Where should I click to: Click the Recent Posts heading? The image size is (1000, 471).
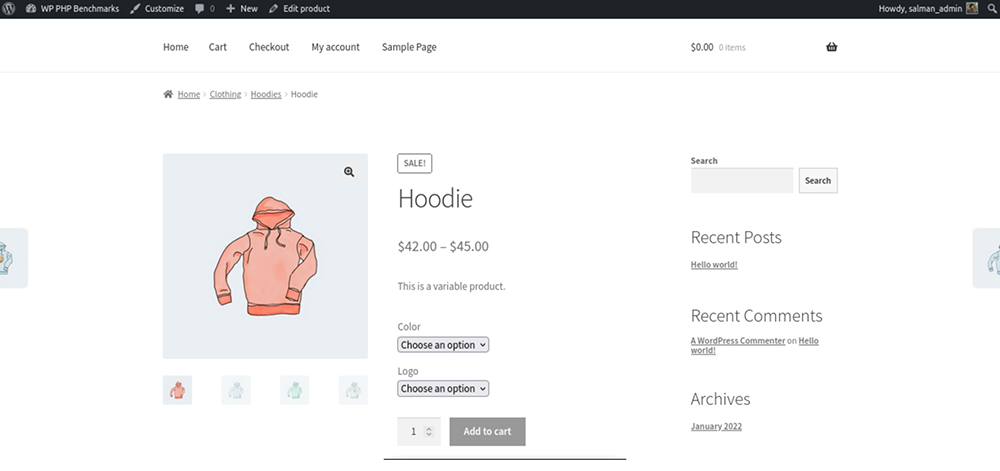(x=736, y=237)
